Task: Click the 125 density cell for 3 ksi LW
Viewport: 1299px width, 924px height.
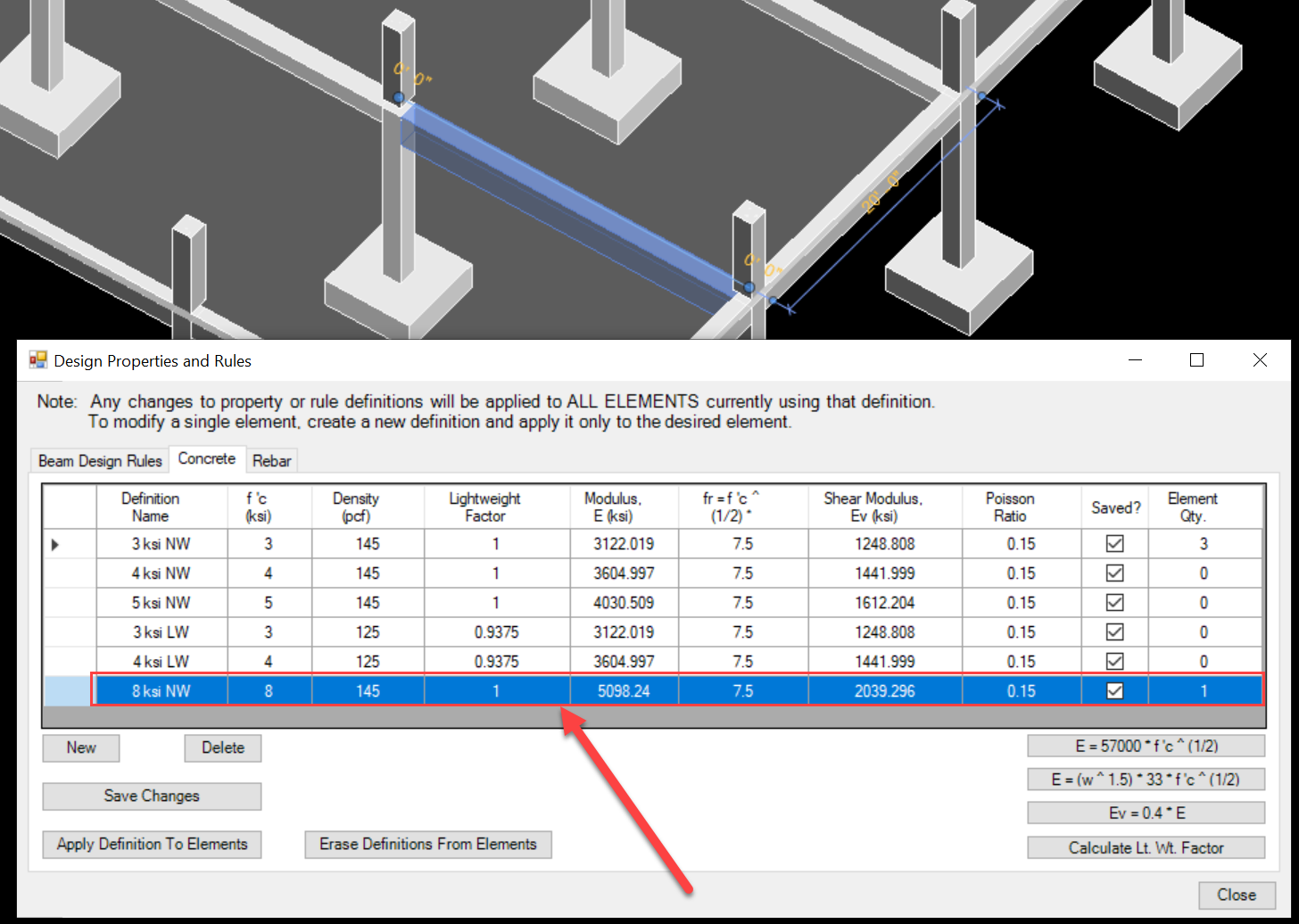Action: (368, 632)
